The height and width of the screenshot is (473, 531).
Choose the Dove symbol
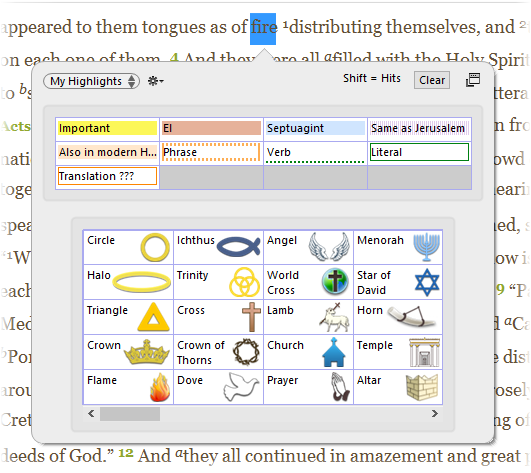click(x=218, y=387)
